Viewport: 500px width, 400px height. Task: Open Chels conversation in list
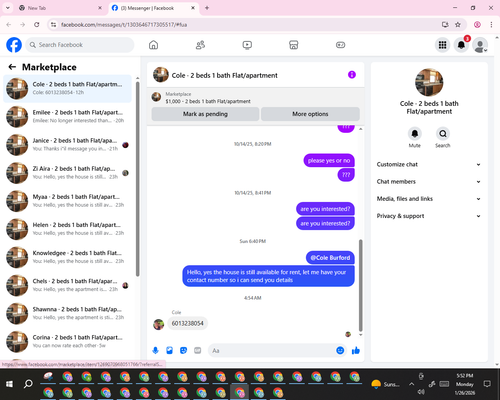point(67,285)
